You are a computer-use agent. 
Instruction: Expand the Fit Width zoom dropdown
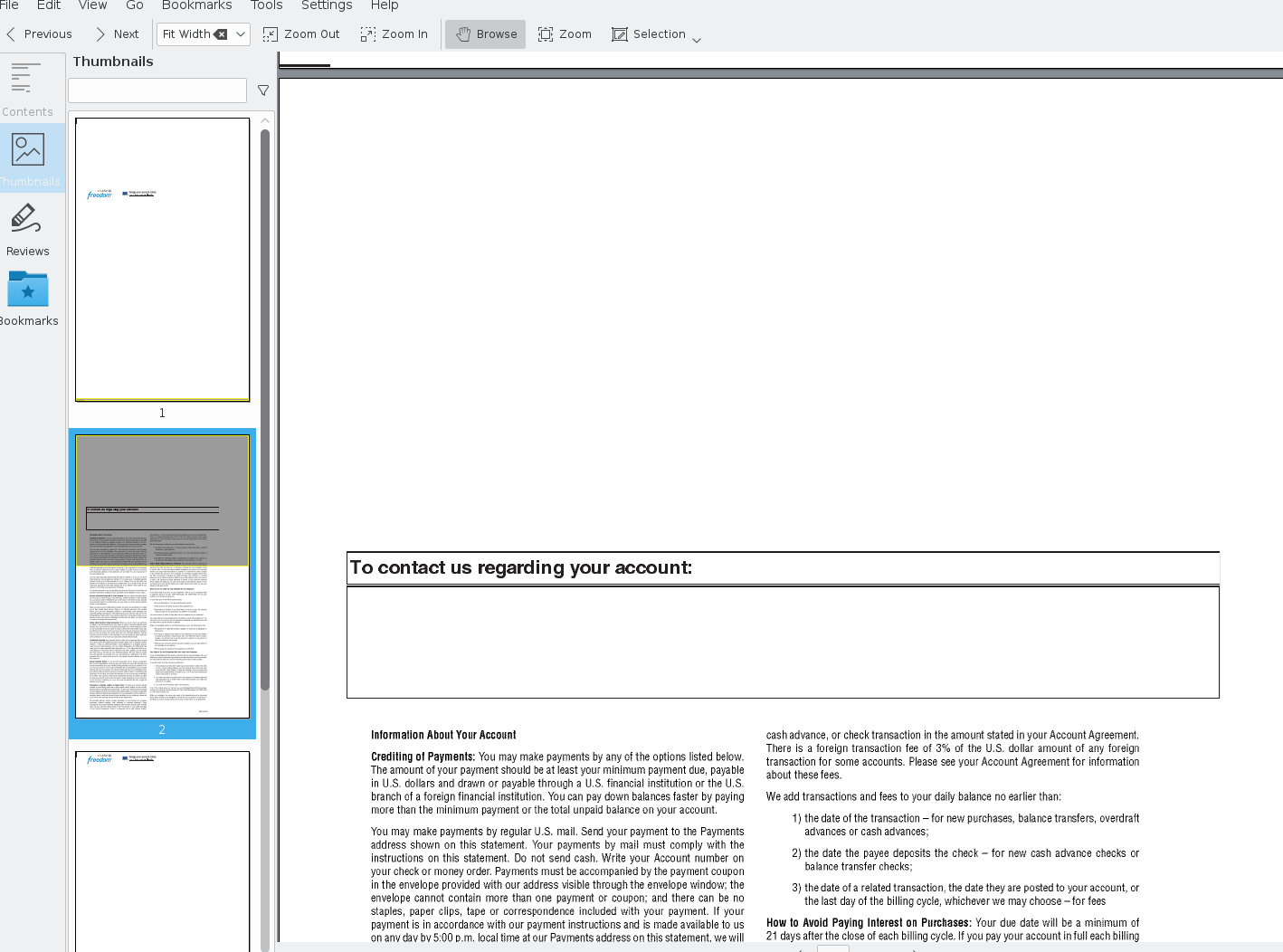pos(241,34)
